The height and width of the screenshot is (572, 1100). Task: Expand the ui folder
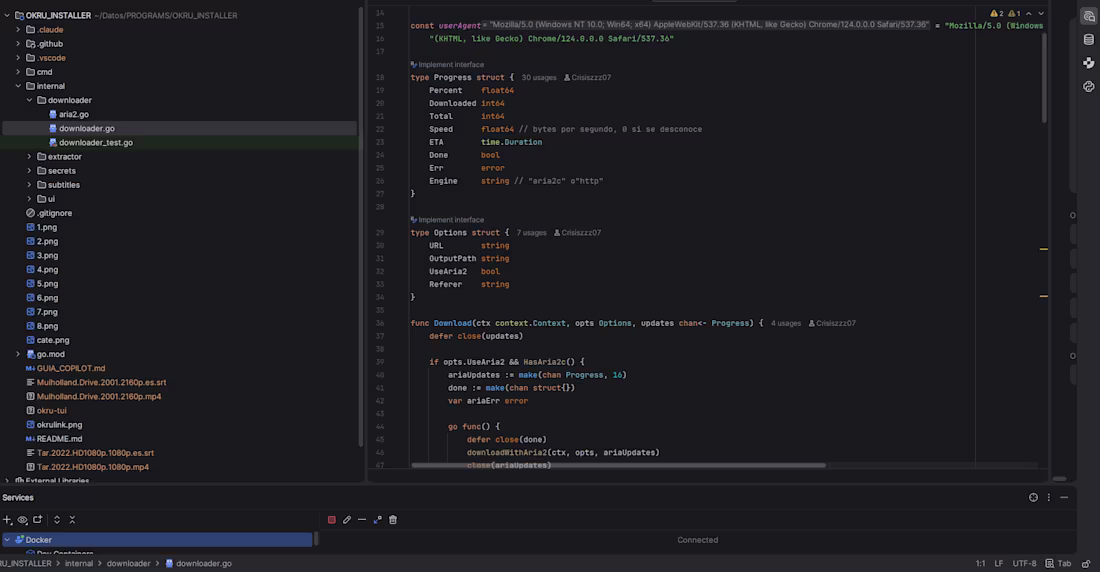[29, 199]
